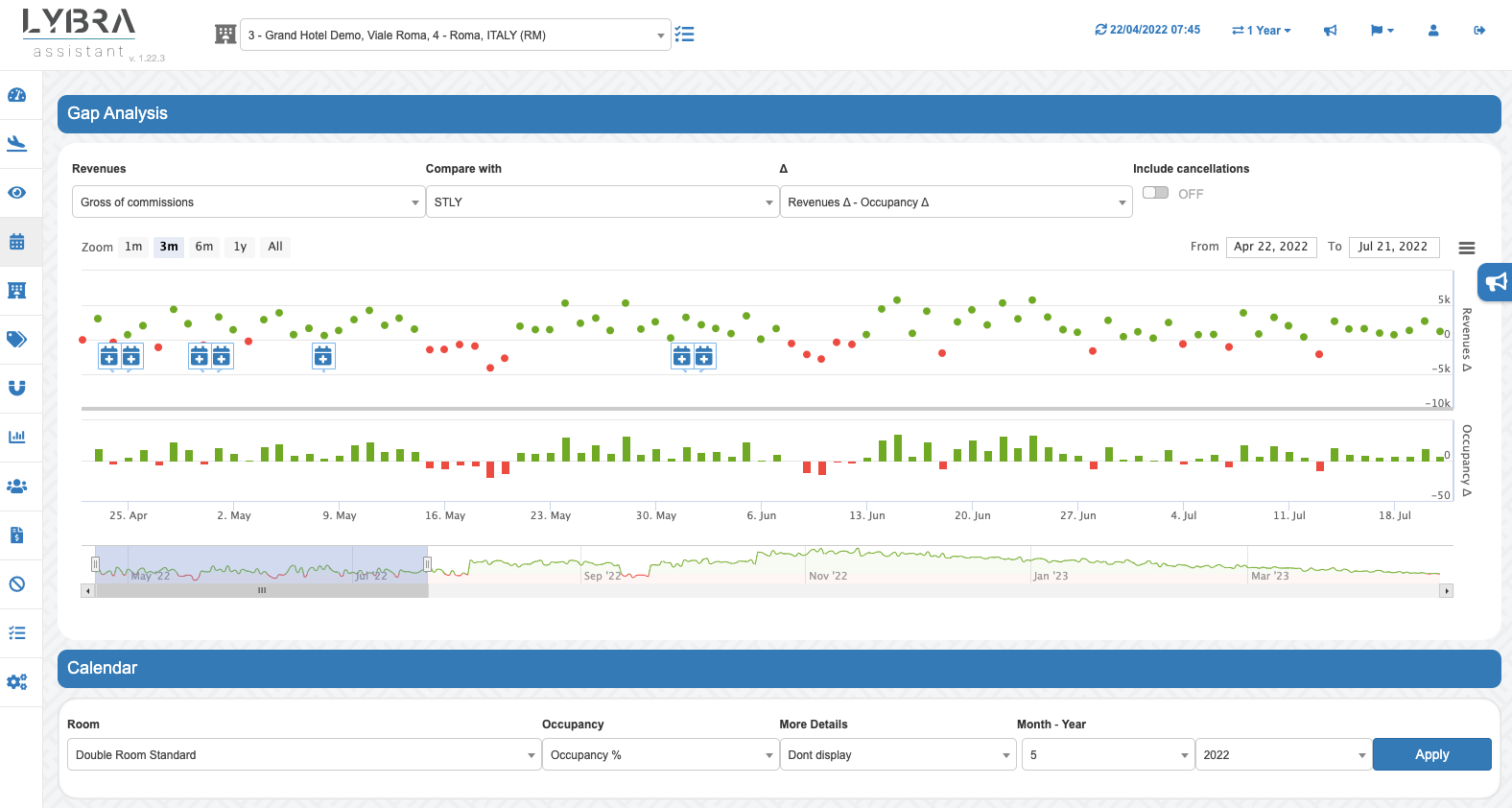This screenshot has height=808, width=1512.
Task: Click the megaphone announcements icon in header
Action: [1331, 31]
